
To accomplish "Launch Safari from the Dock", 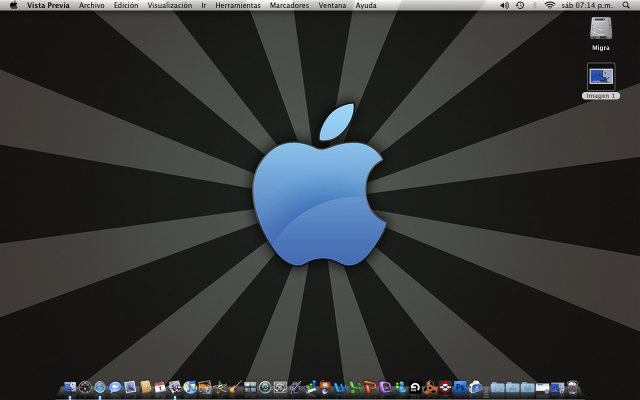I will [100, 387].
